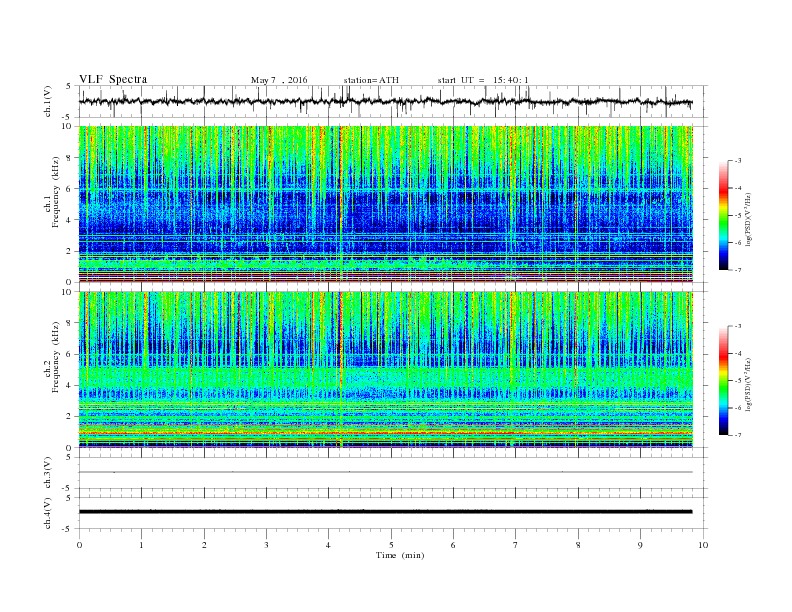
Task: Click the ch.2 spectrogram color bar
Action: click(723, 380)
